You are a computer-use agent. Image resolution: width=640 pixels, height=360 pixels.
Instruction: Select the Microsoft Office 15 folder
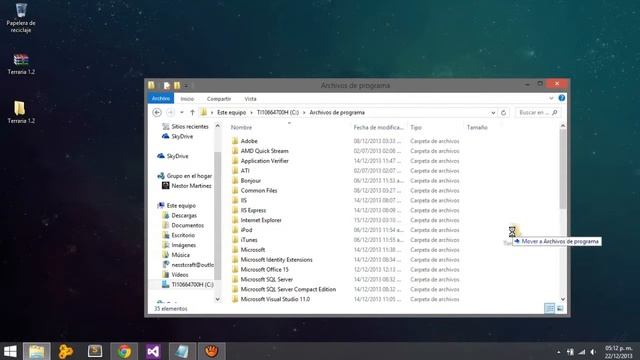260,269
